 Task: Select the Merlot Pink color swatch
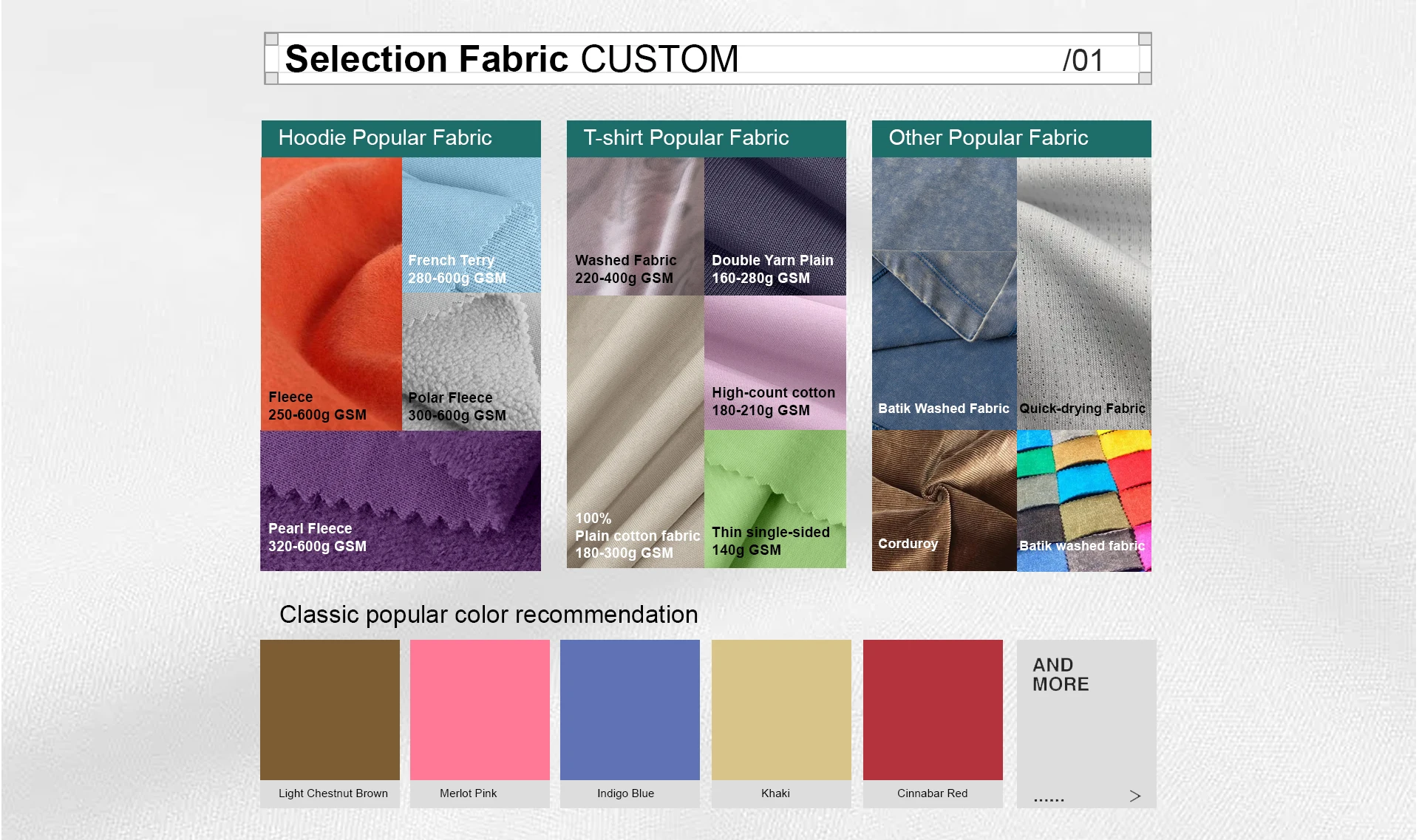click(480, 709)
